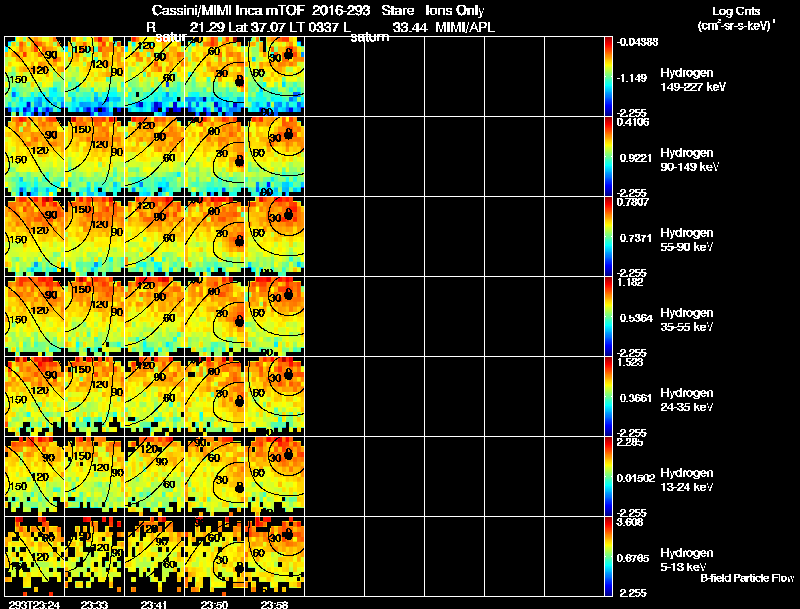Select the '0.7371' colorbar value
The image size is (800, 609).
click(x=636, y=238)
